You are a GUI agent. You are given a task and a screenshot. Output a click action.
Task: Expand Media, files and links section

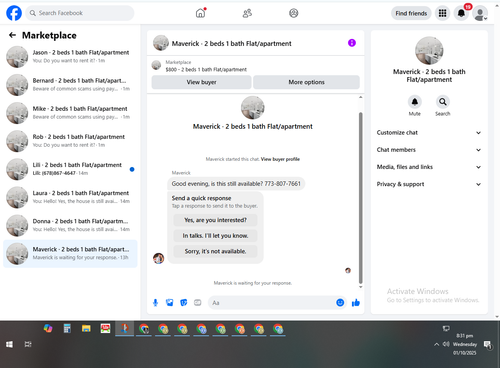429,167
